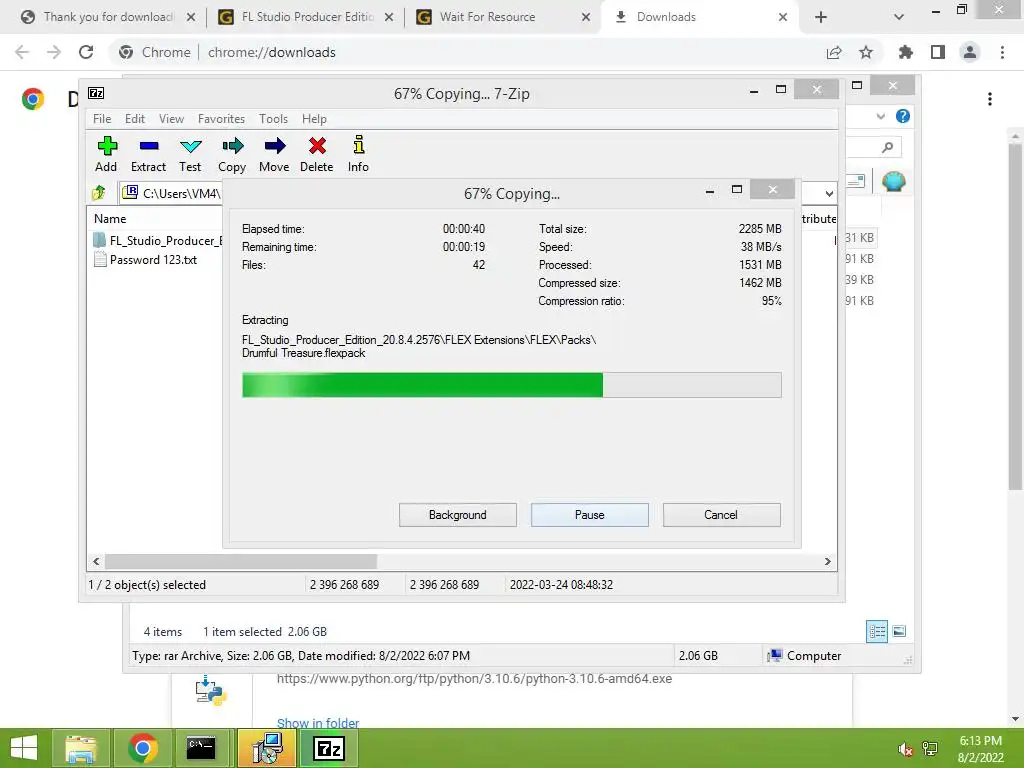Open the Edit menu in 7-Zip
The height and width of the screenshot is (768, 1024).
coord(135,119)
